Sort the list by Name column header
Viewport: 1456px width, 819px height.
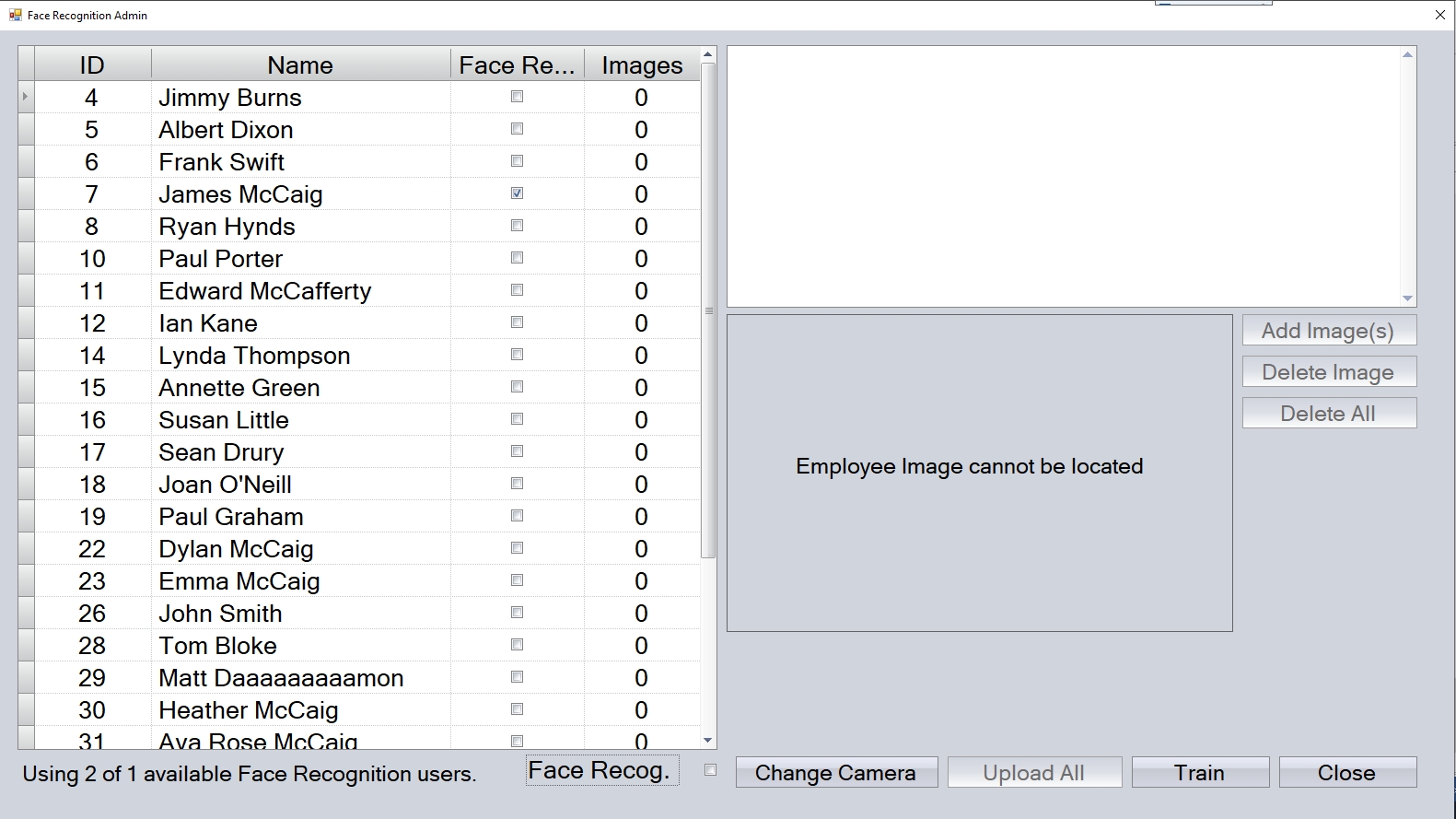300,65
